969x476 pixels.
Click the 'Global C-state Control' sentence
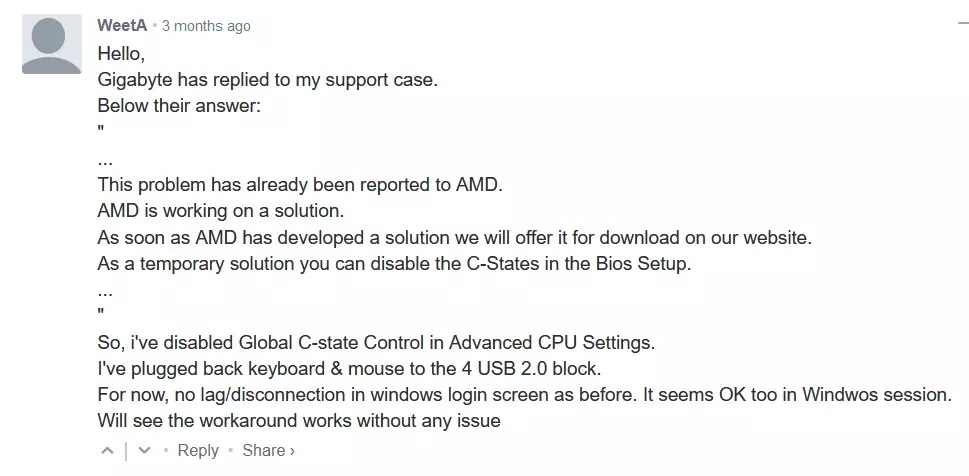point(376,342)
